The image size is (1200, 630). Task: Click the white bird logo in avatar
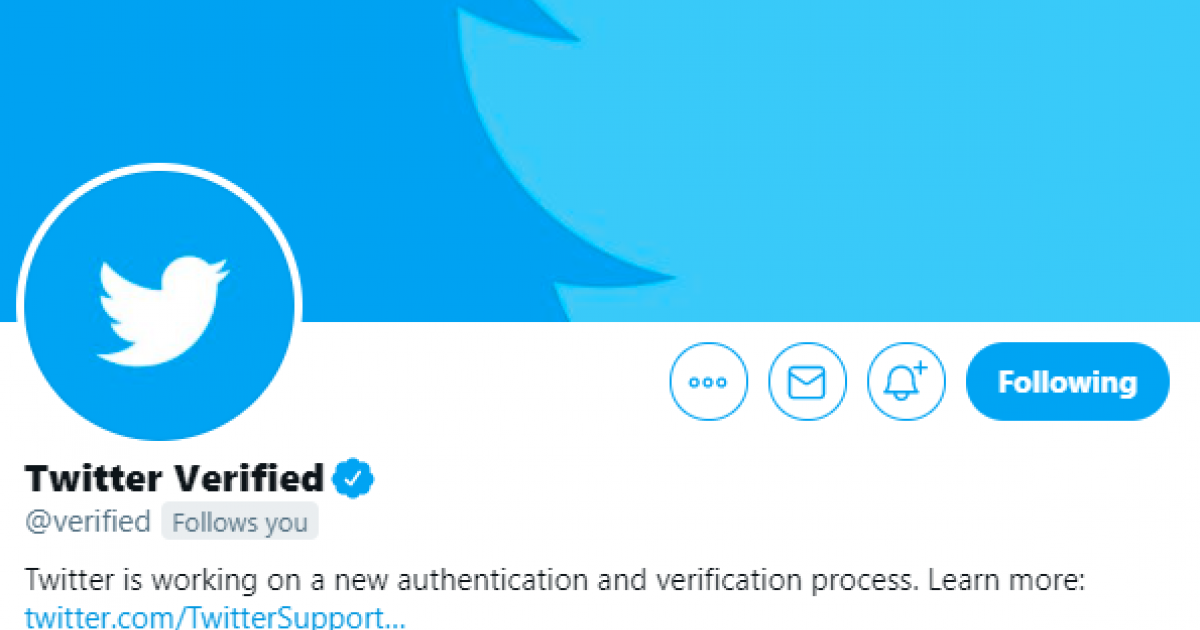162,309
